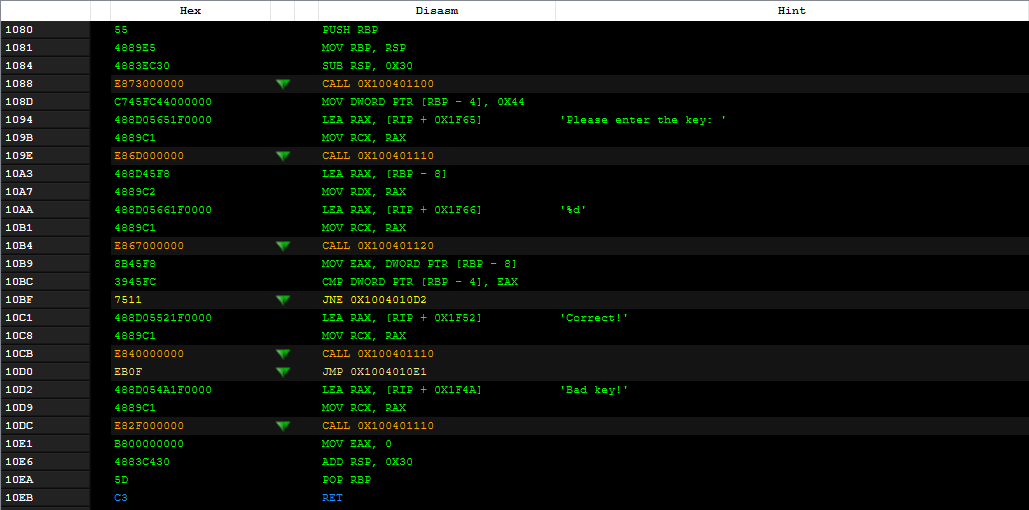The height and width of the screenshot is (510, 1029).
Task: Click the 'Please enter the key: ' hint
Action: (643, 120)
